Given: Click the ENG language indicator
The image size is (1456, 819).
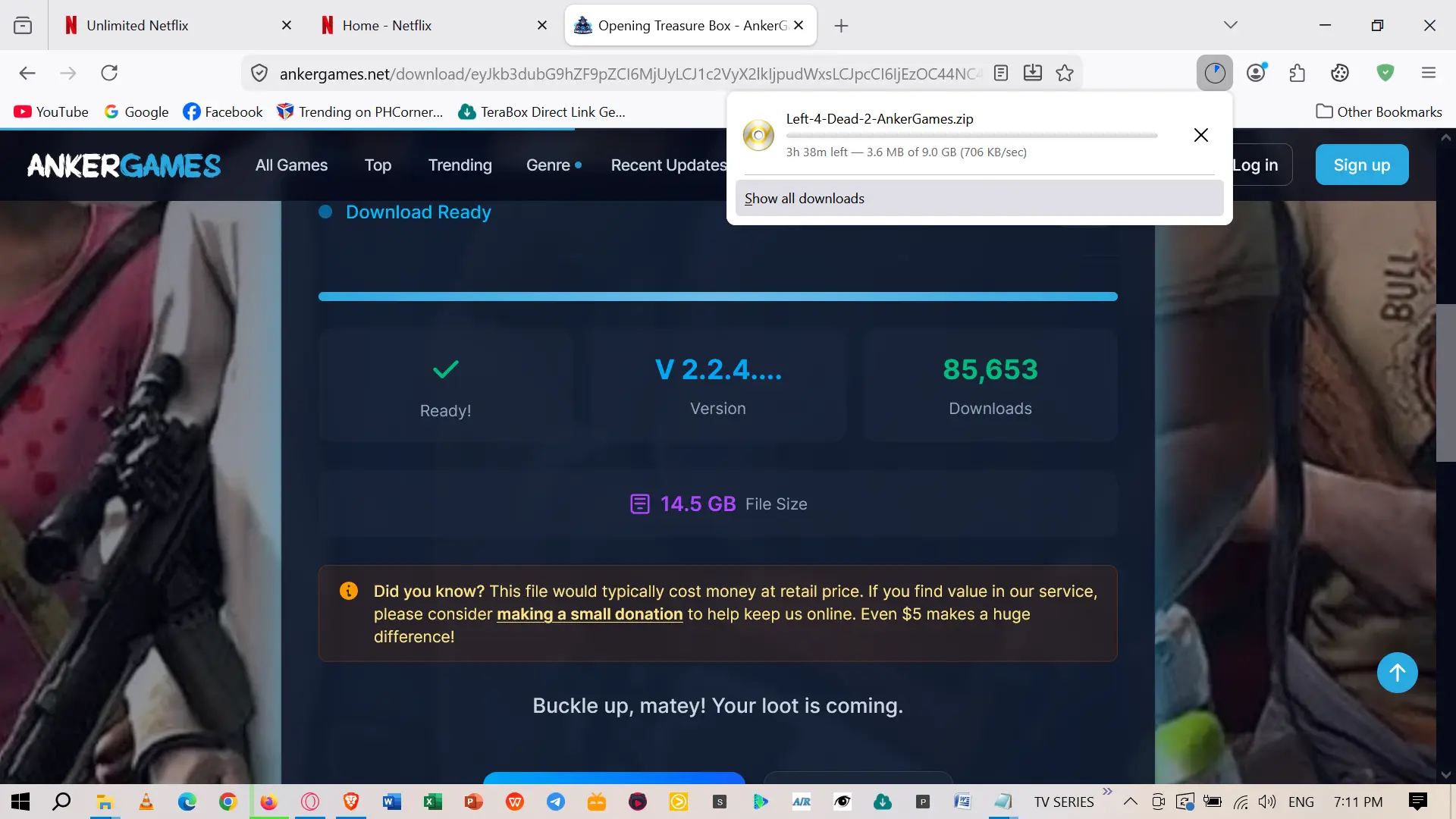Looking at the screenshot, I should tap(1301, 802).
